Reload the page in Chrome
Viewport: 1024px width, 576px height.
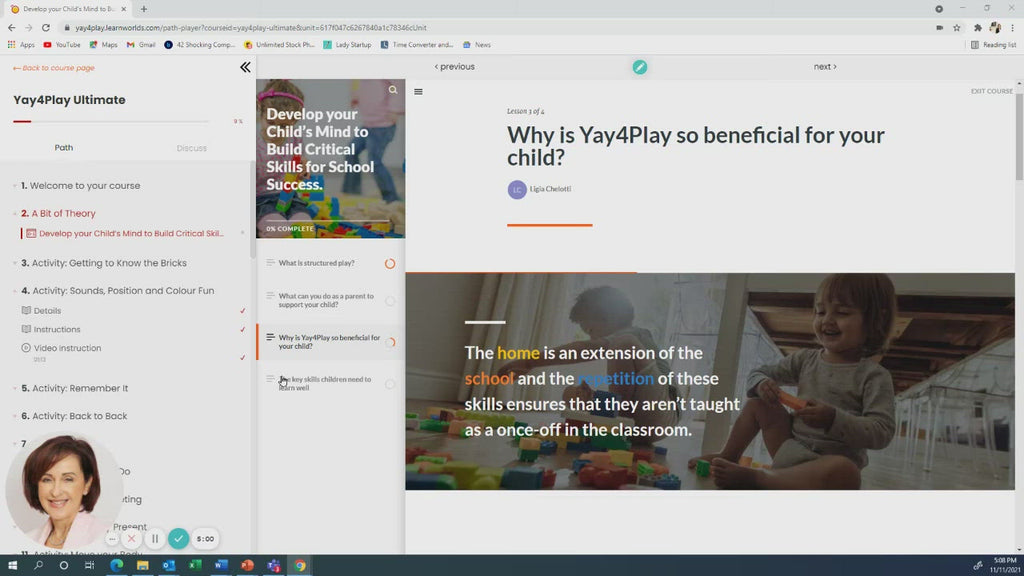46,27
